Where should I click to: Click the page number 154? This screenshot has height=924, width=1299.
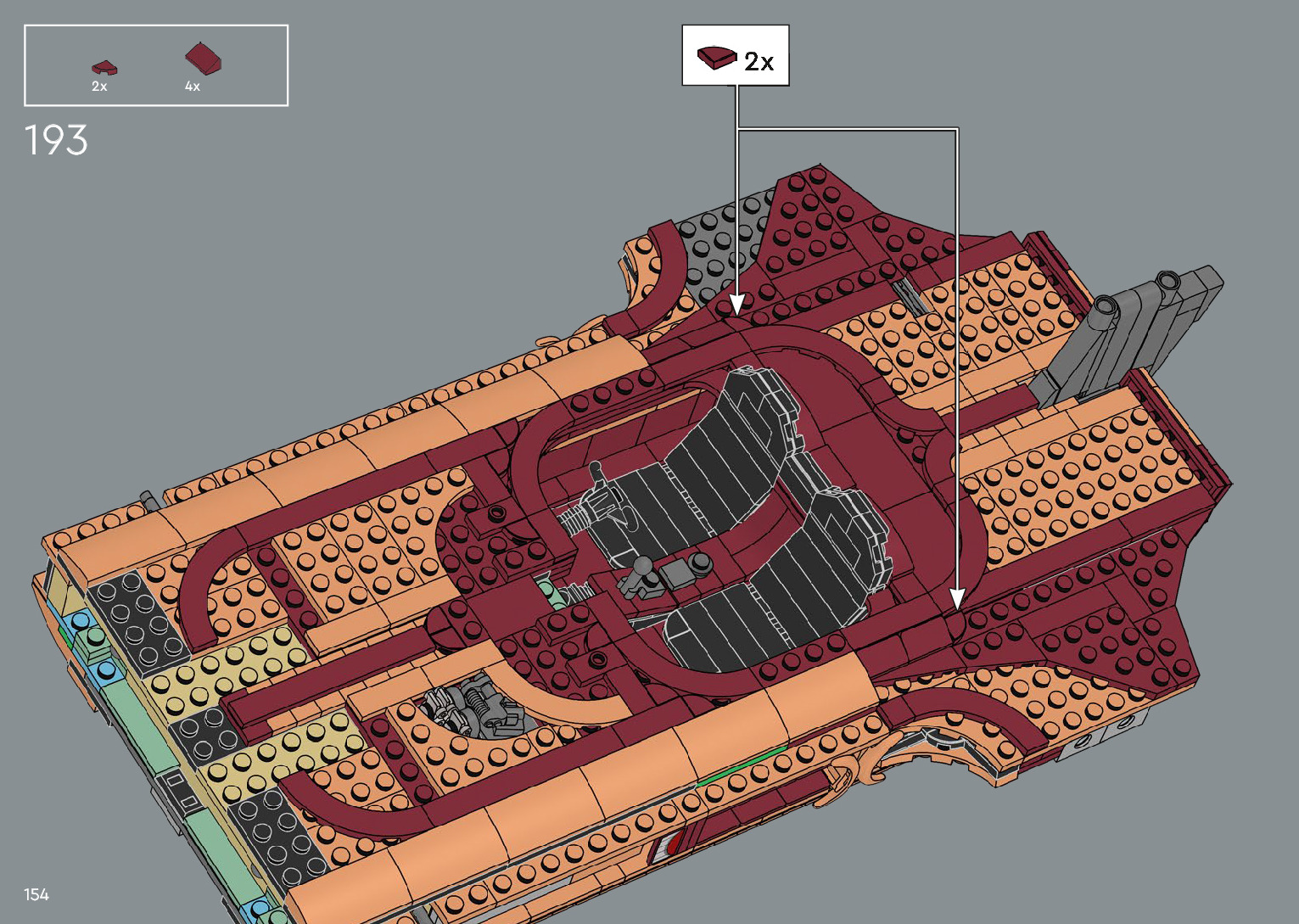36,894
